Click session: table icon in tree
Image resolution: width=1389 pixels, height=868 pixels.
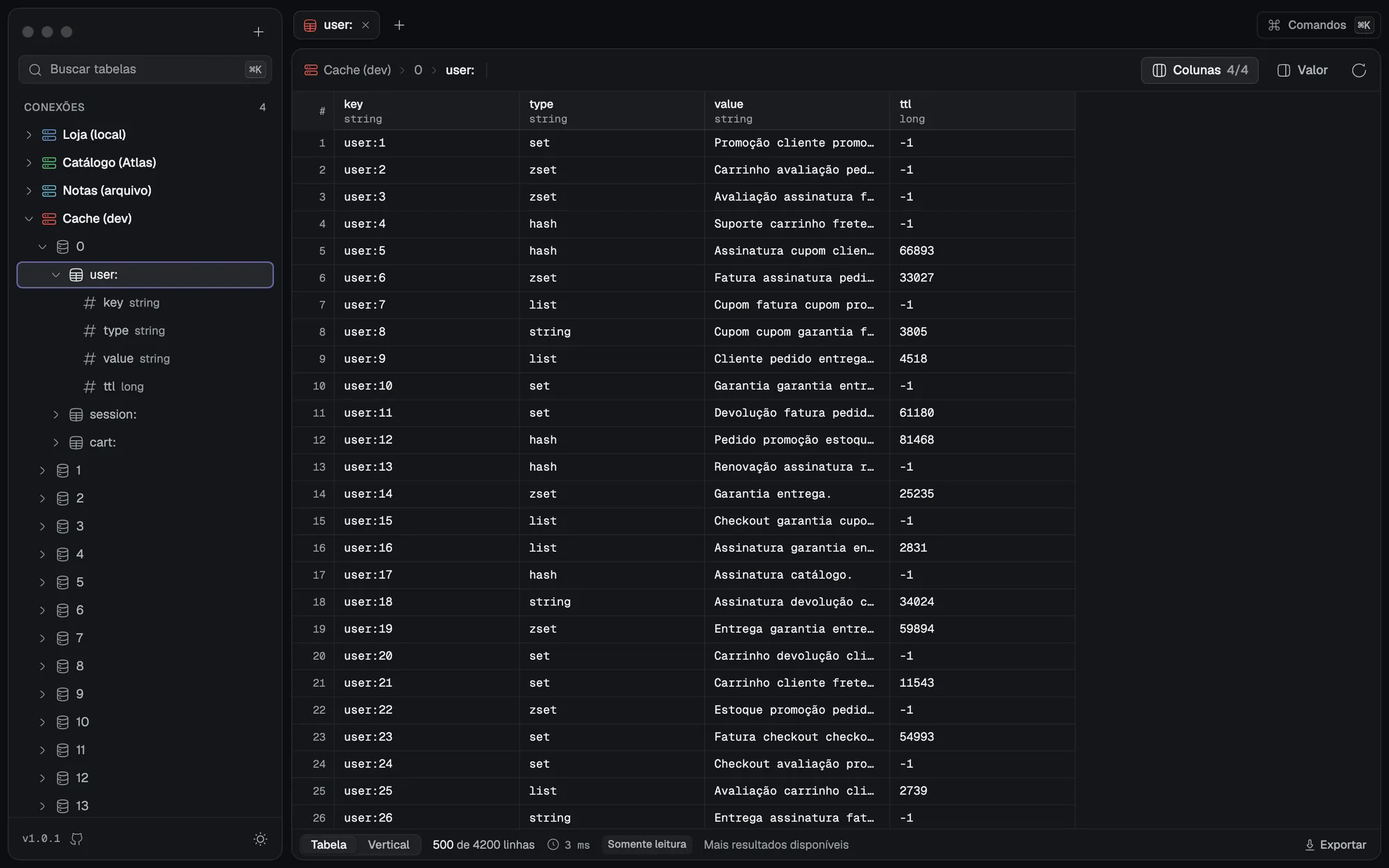(x=76, y=415)
